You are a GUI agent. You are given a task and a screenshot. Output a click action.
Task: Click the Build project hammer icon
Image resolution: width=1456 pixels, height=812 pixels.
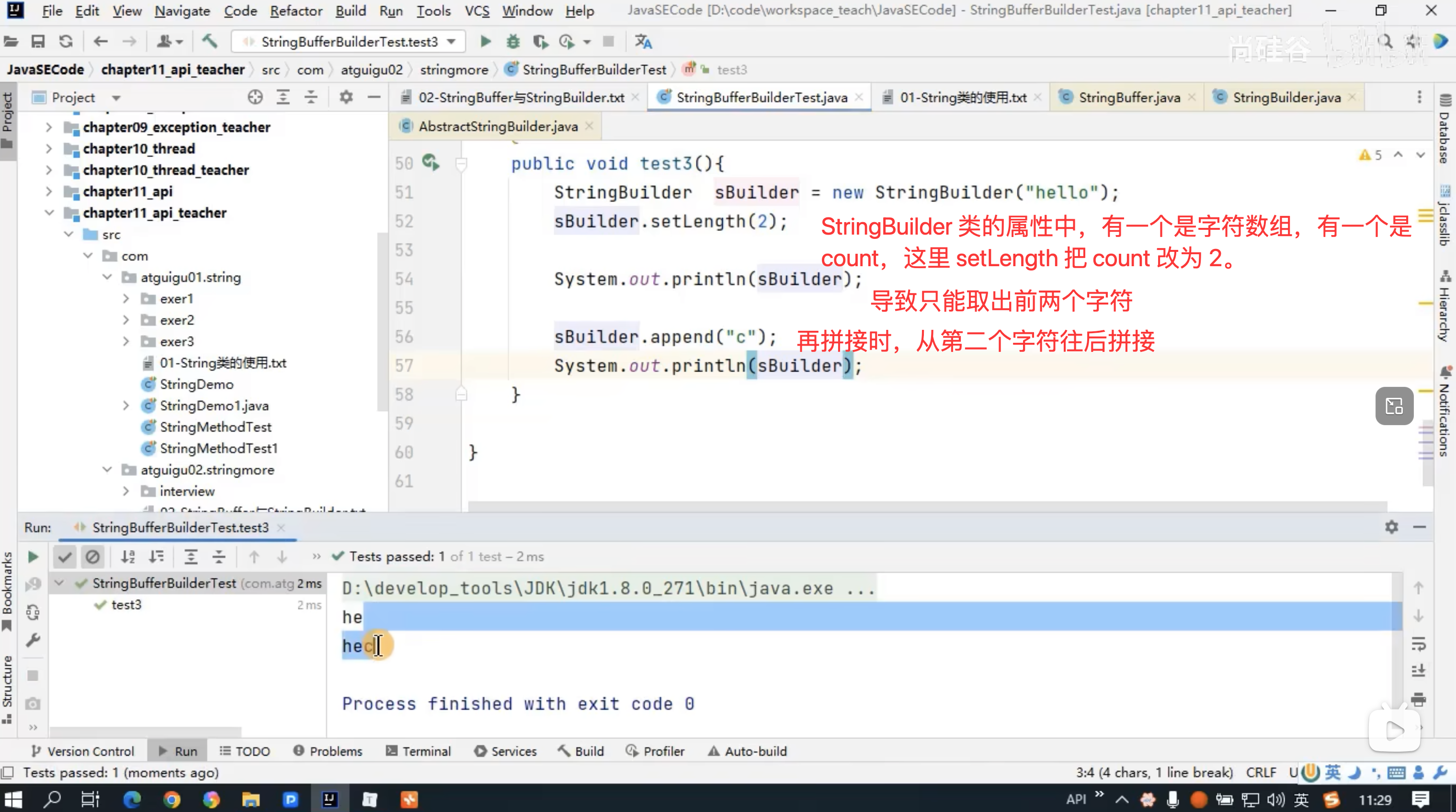(209, 41)
